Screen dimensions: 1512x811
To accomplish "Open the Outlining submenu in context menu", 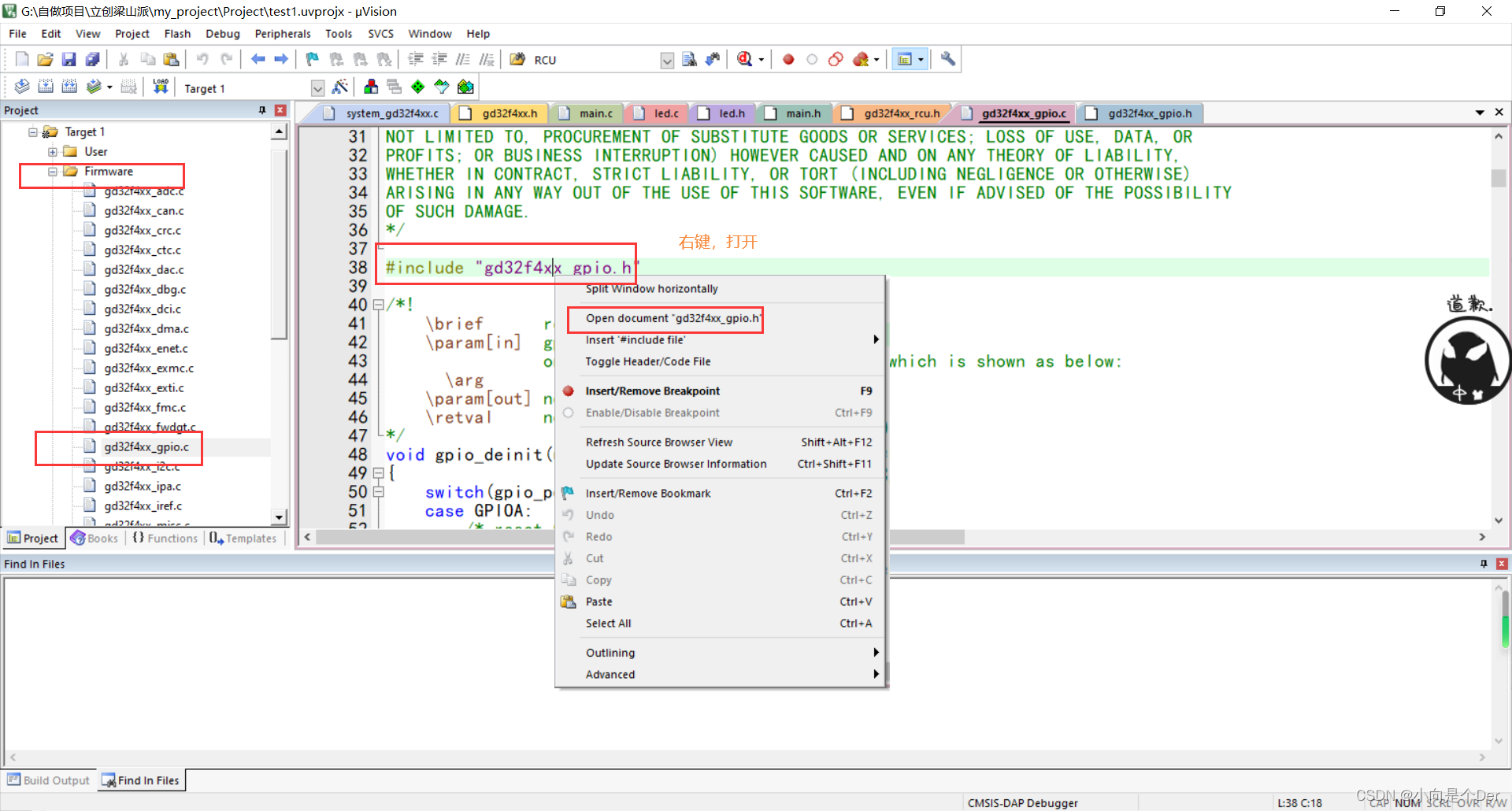I will click(720, 653).
